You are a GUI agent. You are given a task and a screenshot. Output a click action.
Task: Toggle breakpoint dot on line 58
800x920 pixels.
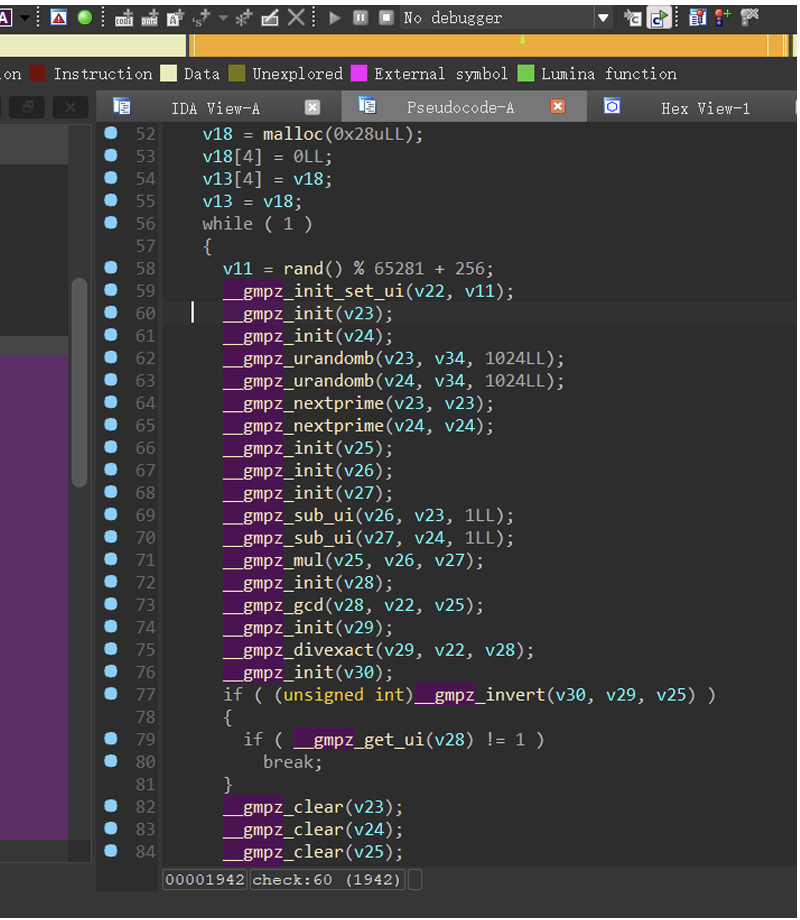(111, 268)
